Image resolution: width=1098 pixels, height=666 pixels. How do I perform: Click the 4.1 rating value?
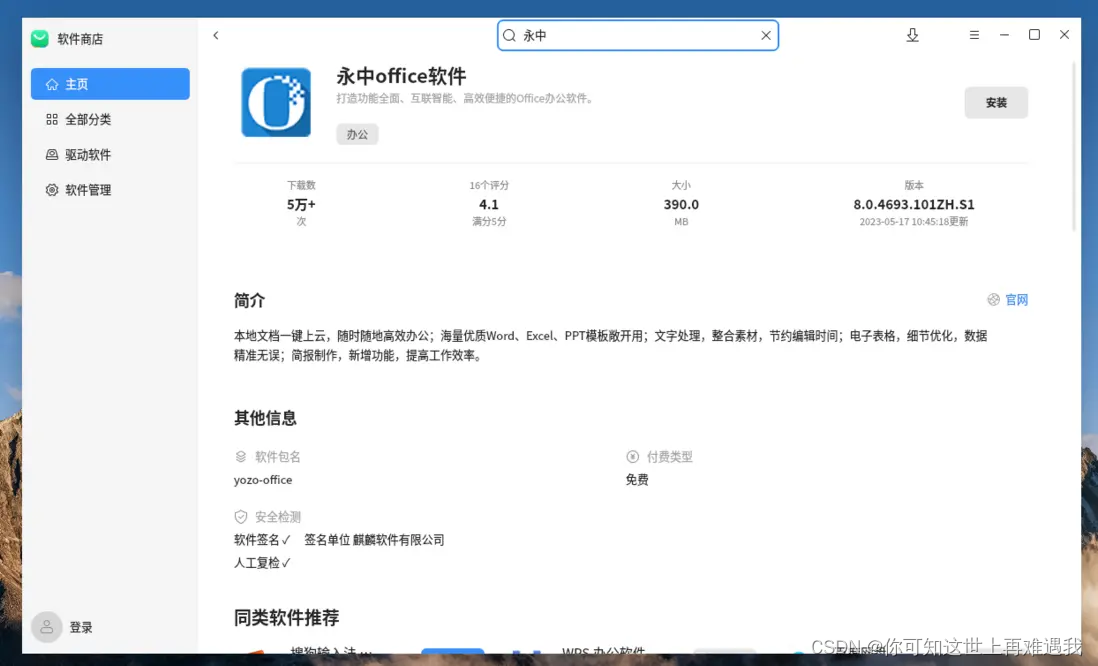click(x=489, y=204)
